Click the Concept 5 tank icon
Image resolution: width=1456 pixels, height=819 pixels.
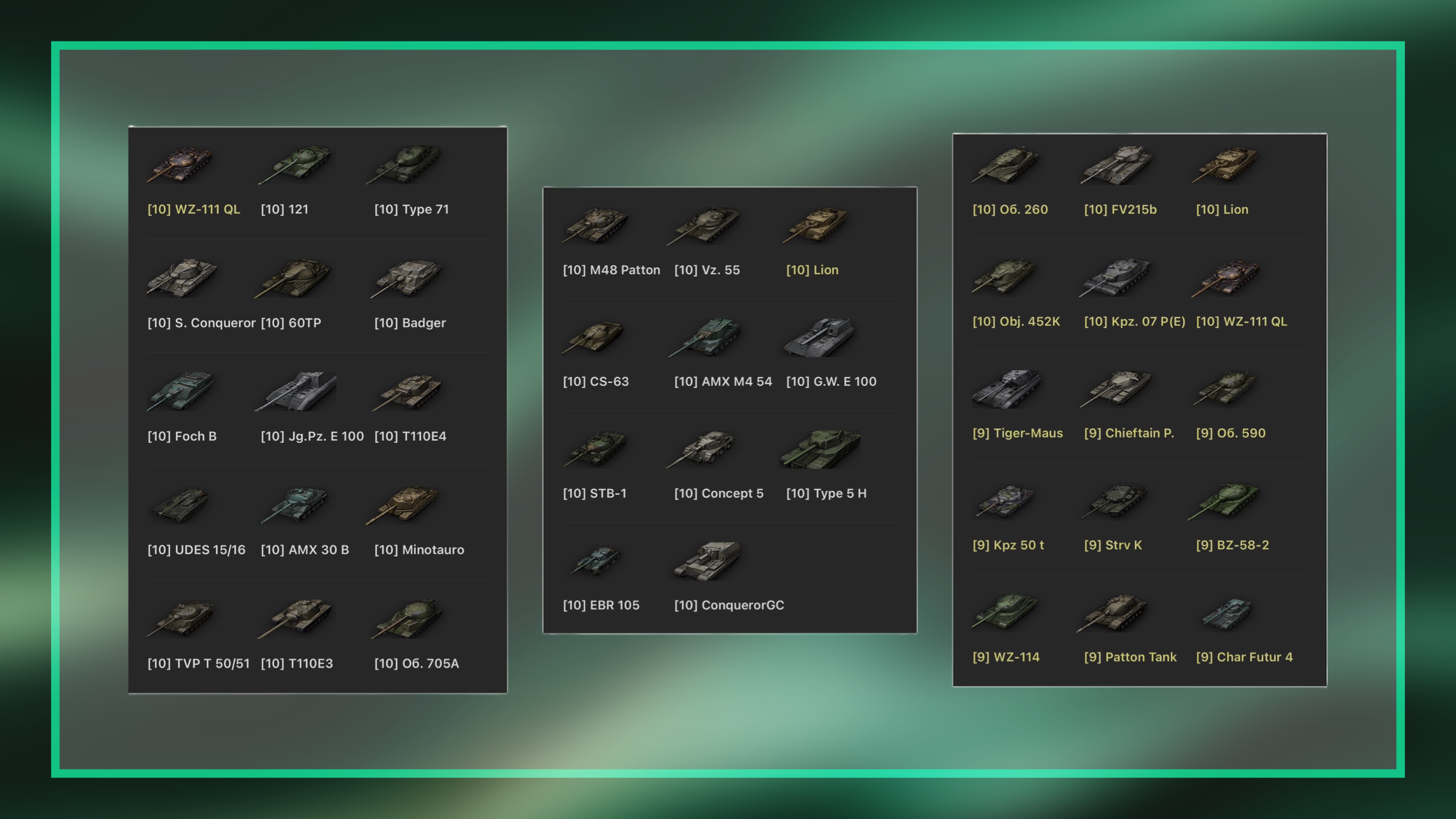coord(701,449)
